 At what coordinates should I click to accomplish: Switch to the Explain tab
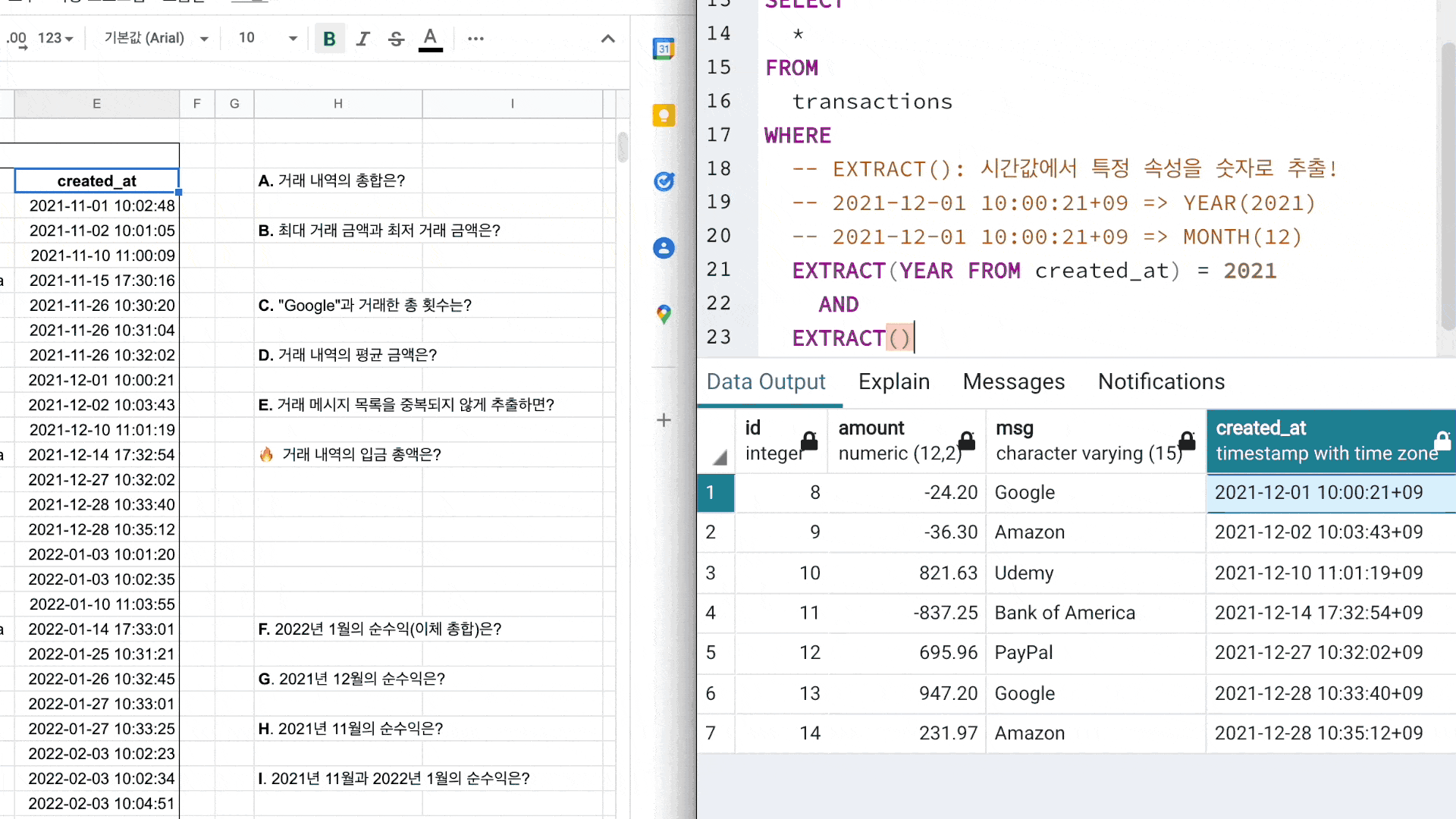pyautogui.click(x=893, y=381)
